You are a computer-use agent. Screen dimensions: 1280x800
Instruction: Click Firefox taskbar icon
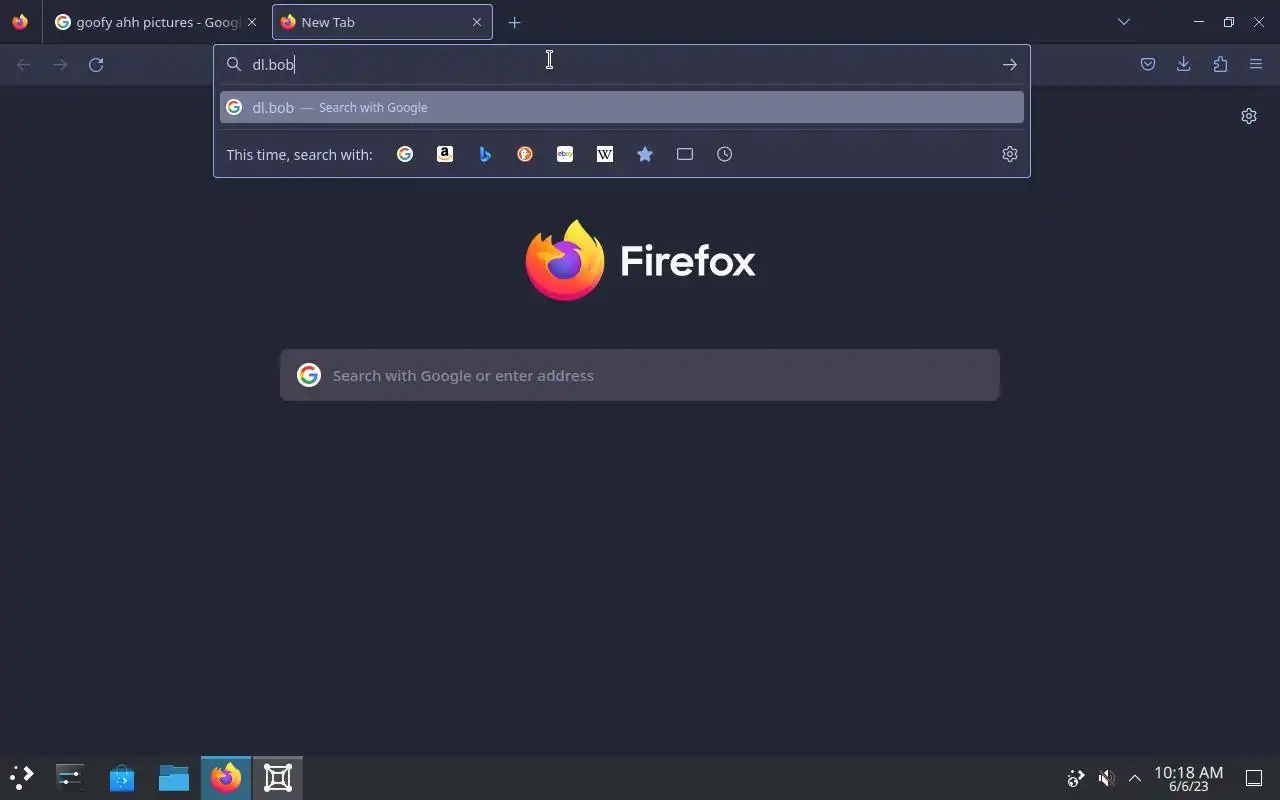click(226, 777)
